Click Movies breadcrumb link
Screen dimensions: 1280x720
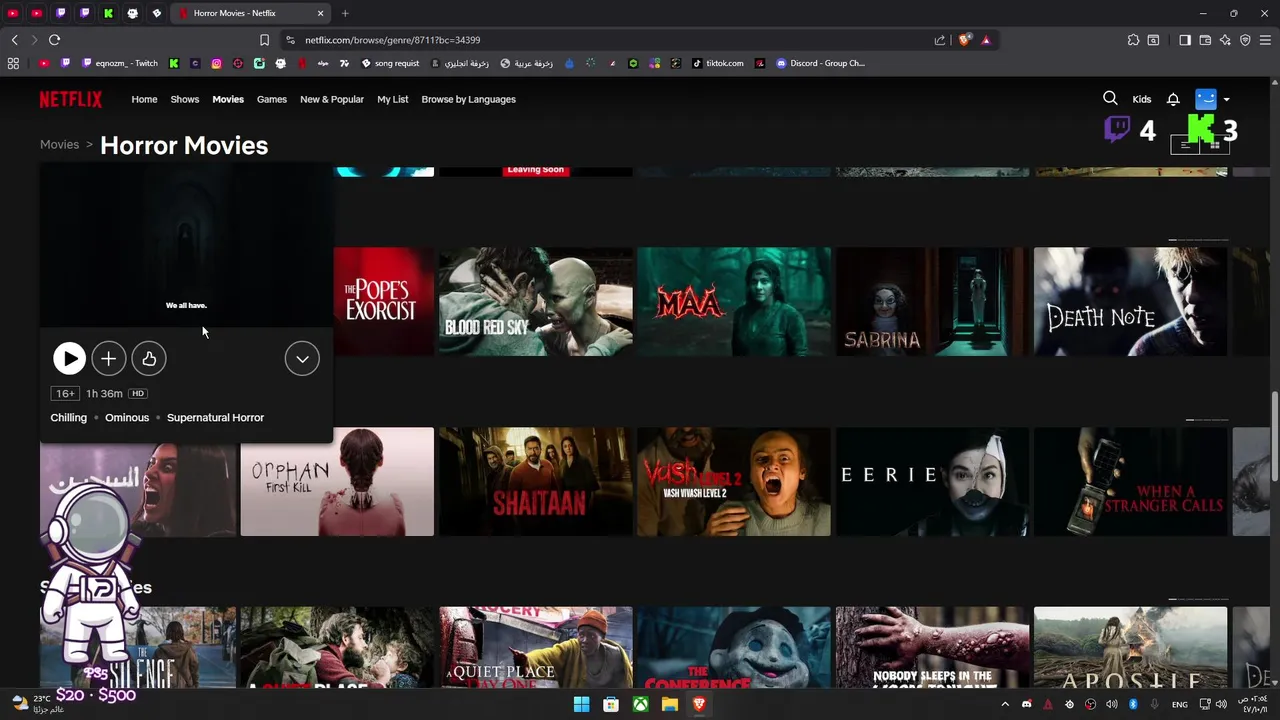(x=59, y=144)
